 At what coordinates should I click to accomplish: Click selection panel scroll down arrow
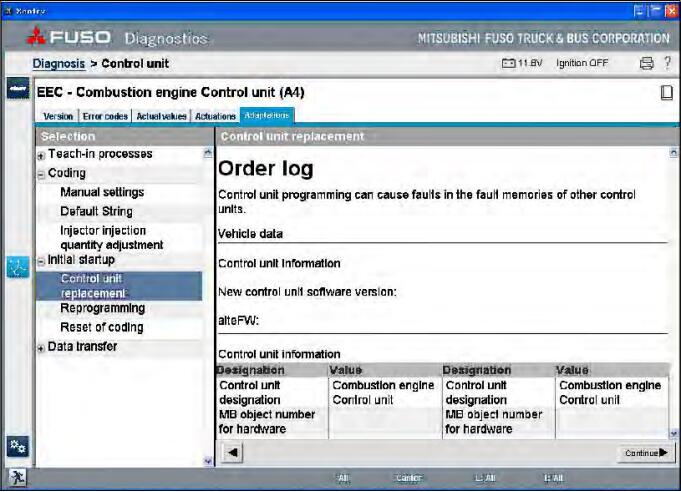pos(208,461)
